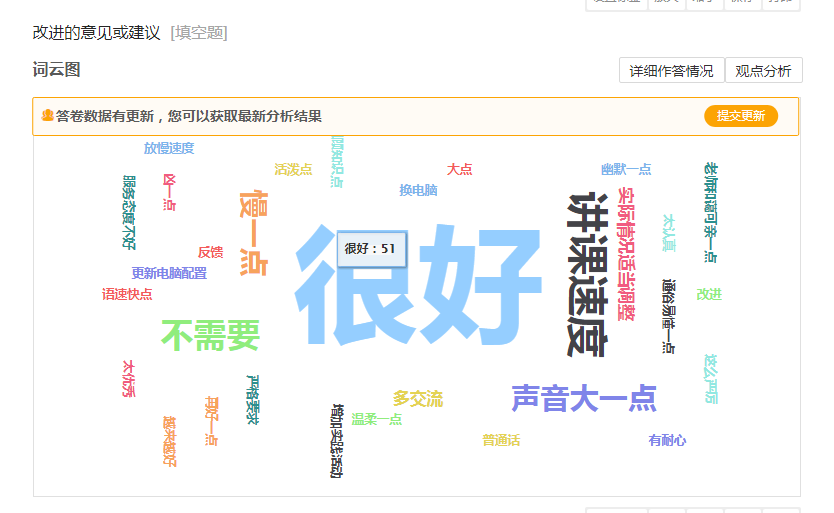
Task: Click the 讲课速度 word in cloud
Action: pyautogui.click(x=586, y=275)
